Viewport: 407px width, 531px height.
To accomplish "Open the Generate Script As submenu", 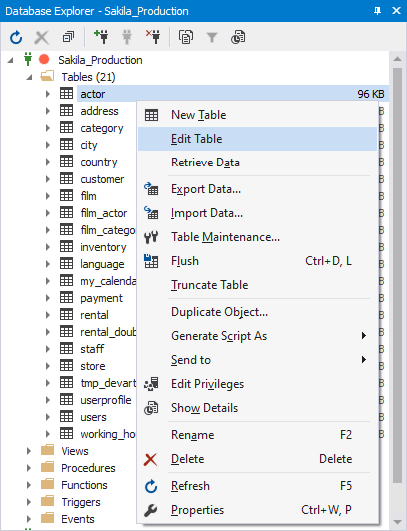I will 257,336.
